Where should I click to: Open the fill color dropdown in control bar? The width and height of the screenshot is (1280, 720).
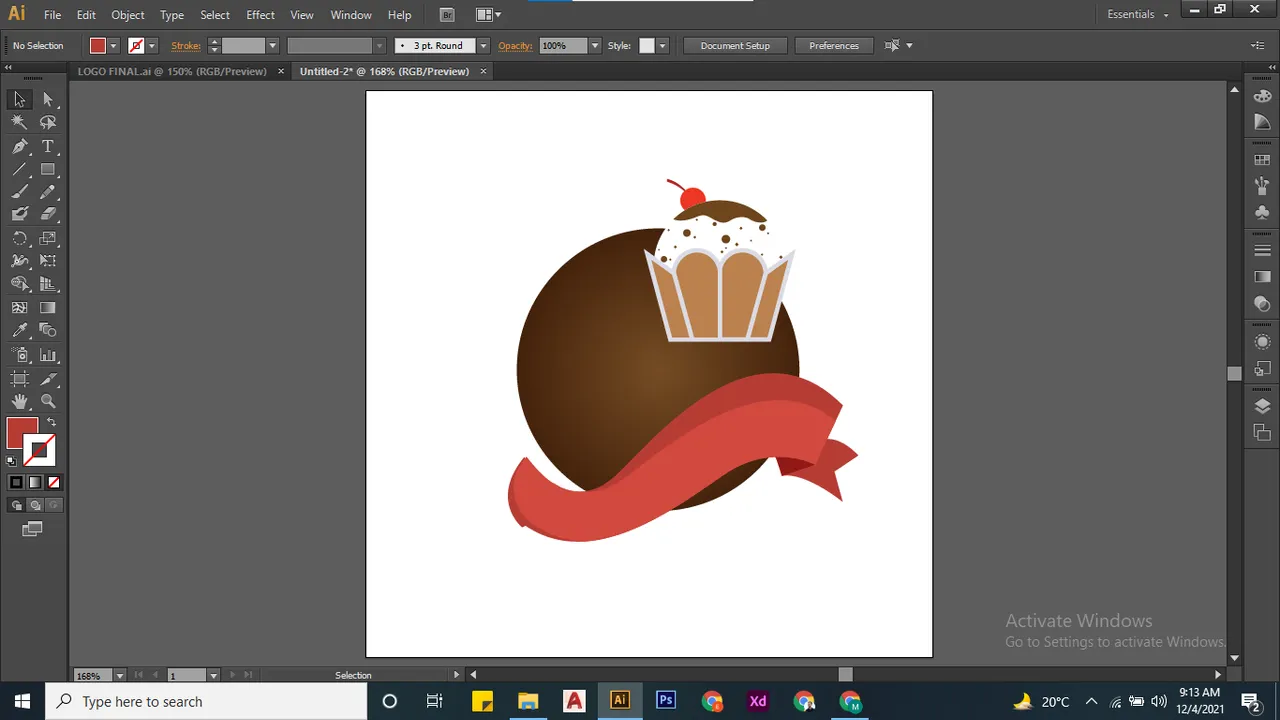tap(113, 46)
